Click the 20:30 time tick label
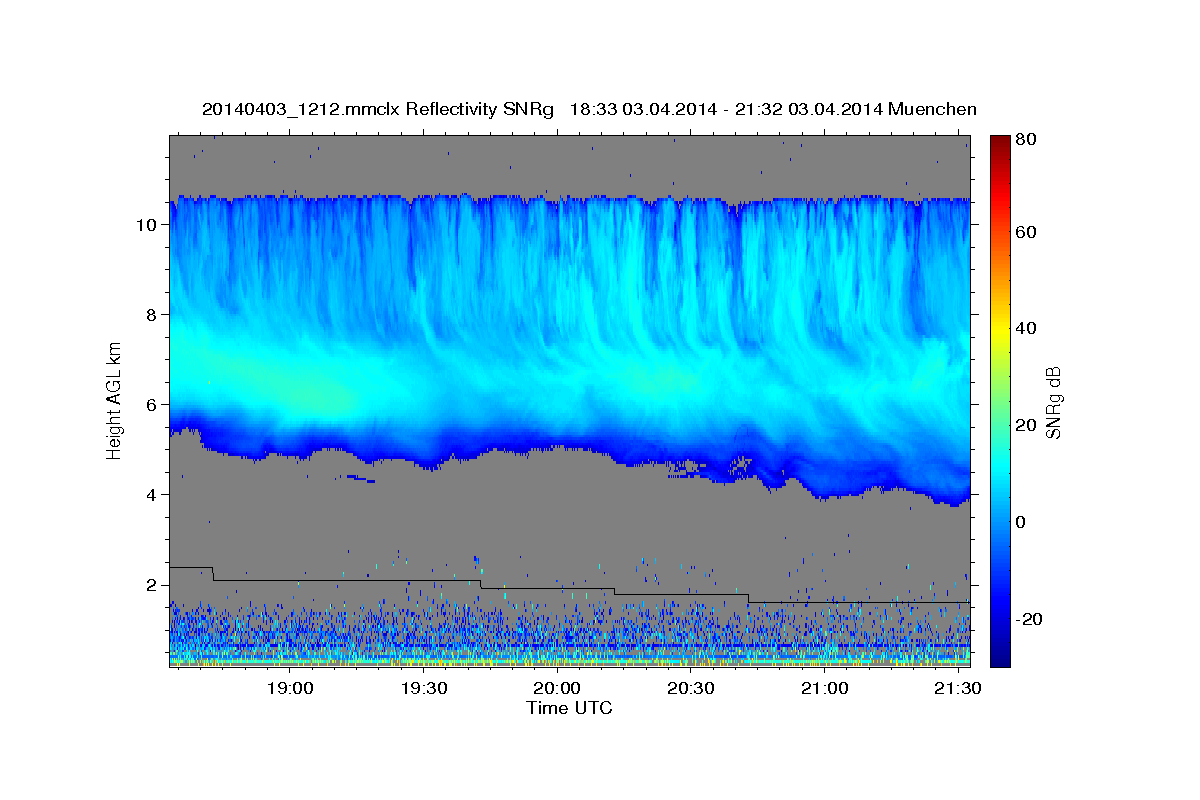The image size is (1200, 800). [x=691, y=688]
